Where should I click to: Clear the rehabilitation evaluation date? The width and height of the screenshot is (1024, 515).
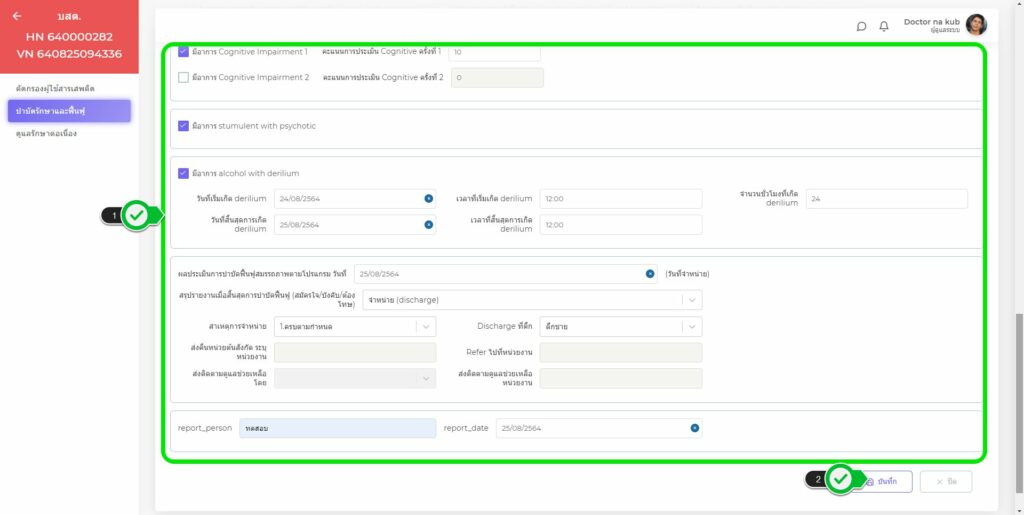pos(650,273)
